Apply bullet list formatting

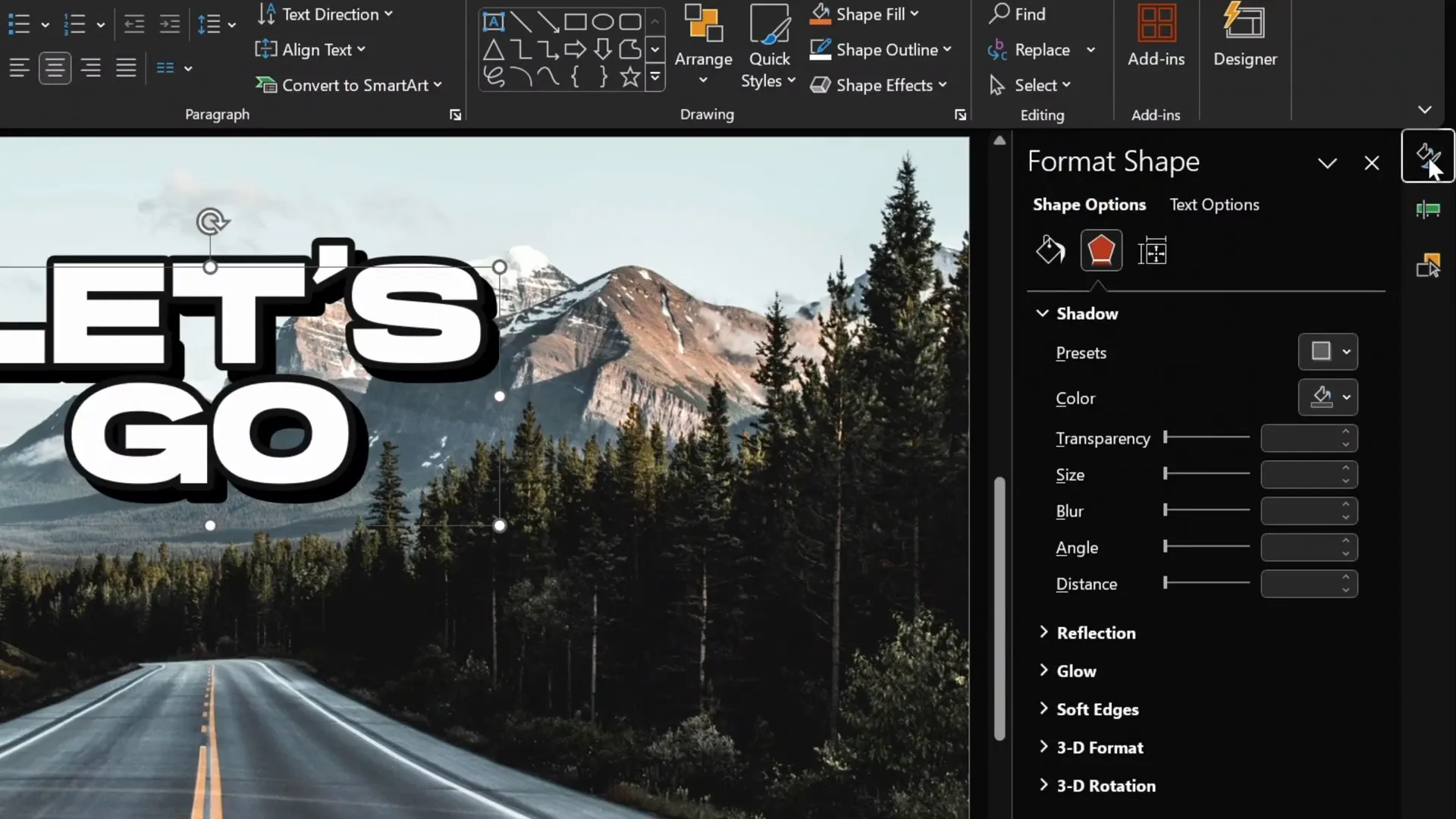[19, 25]
